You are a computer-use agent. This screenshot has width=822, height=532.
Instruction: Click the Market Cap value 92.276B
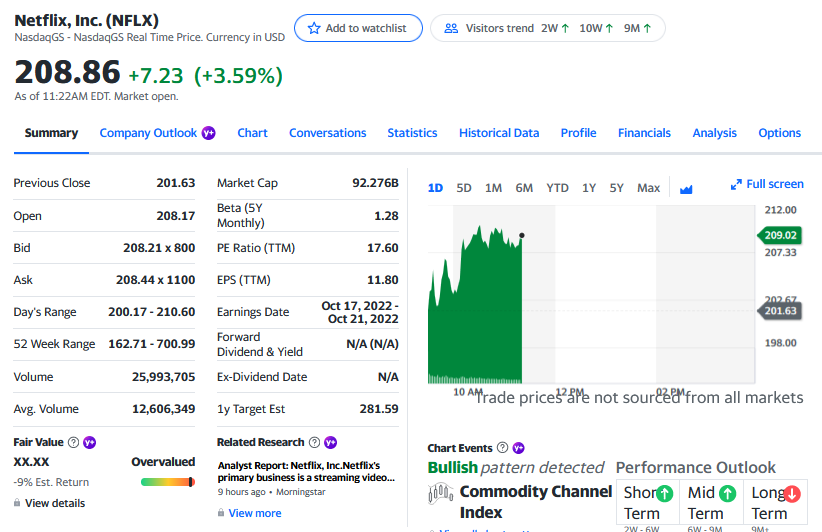point(375,183)
